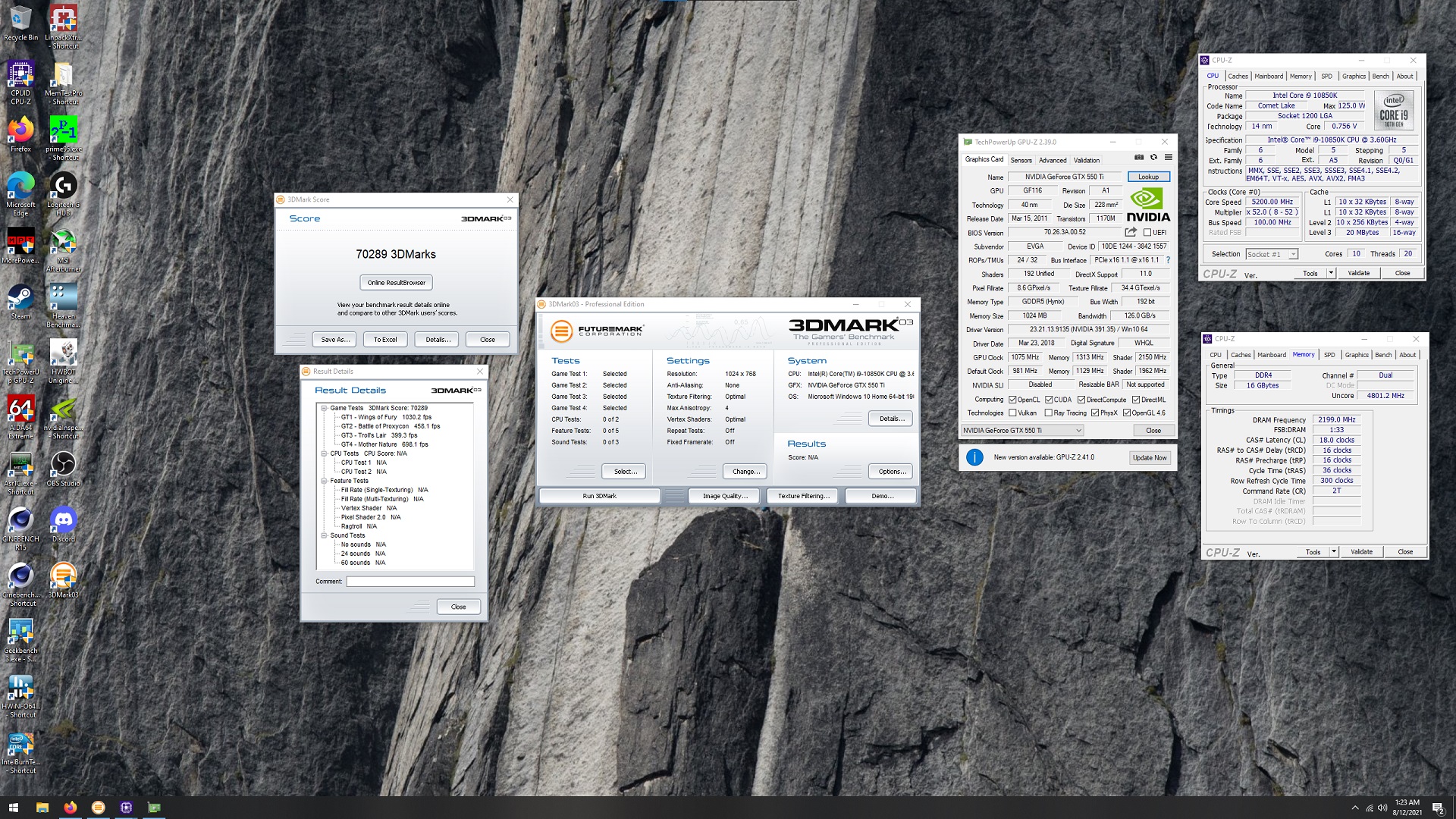The image size is (1456, 819).
Task: Open the notification center icon in taskbar
Action: [1438, 808]
